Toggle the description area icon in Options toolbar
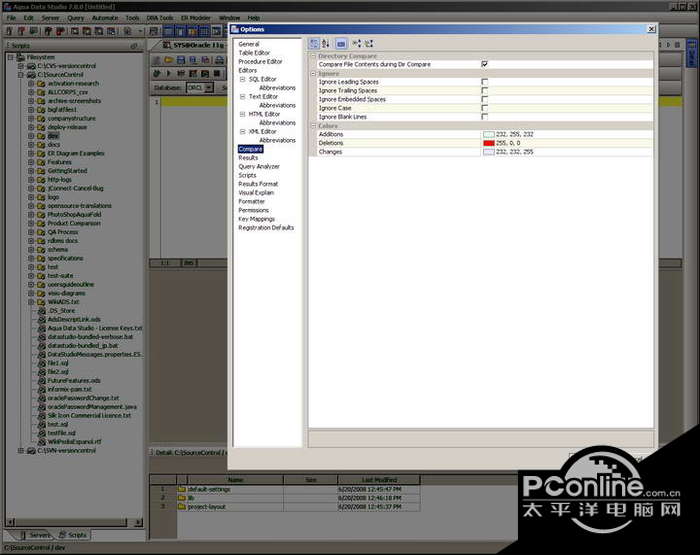This screenshot has height=555, width=700. click(341, 43)
